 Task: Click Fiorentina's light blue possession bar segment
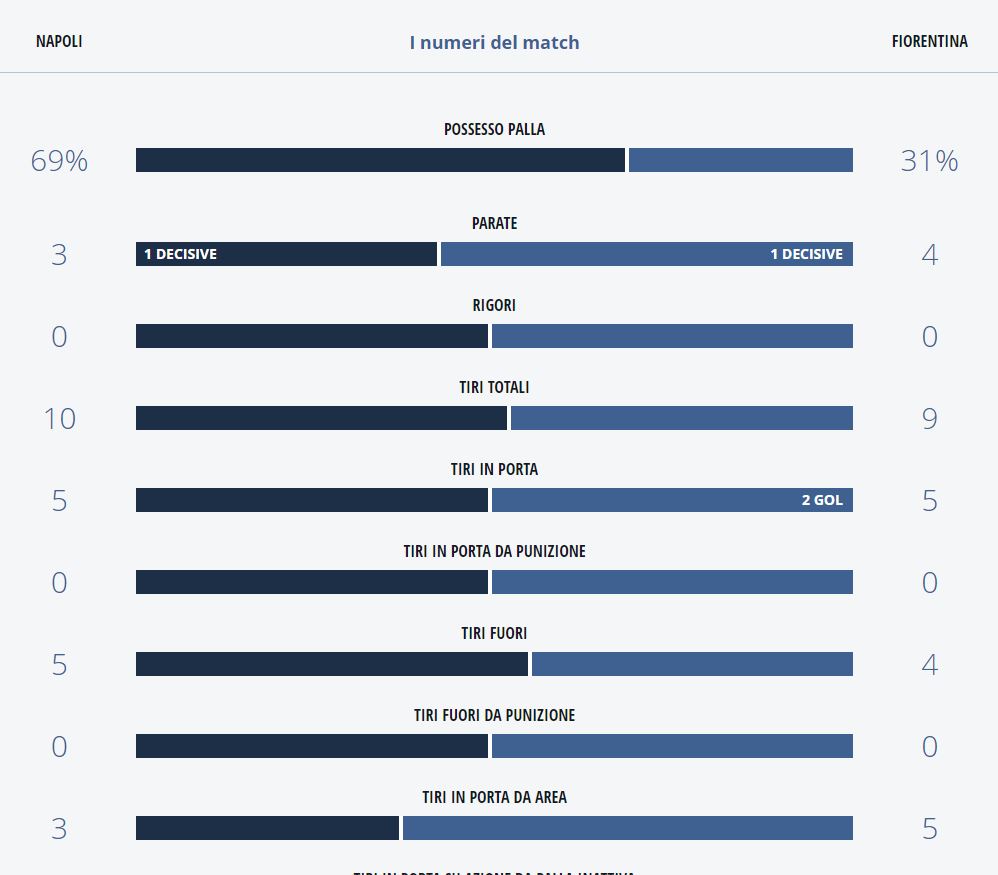pyautogui.click(x=740, y=160)
